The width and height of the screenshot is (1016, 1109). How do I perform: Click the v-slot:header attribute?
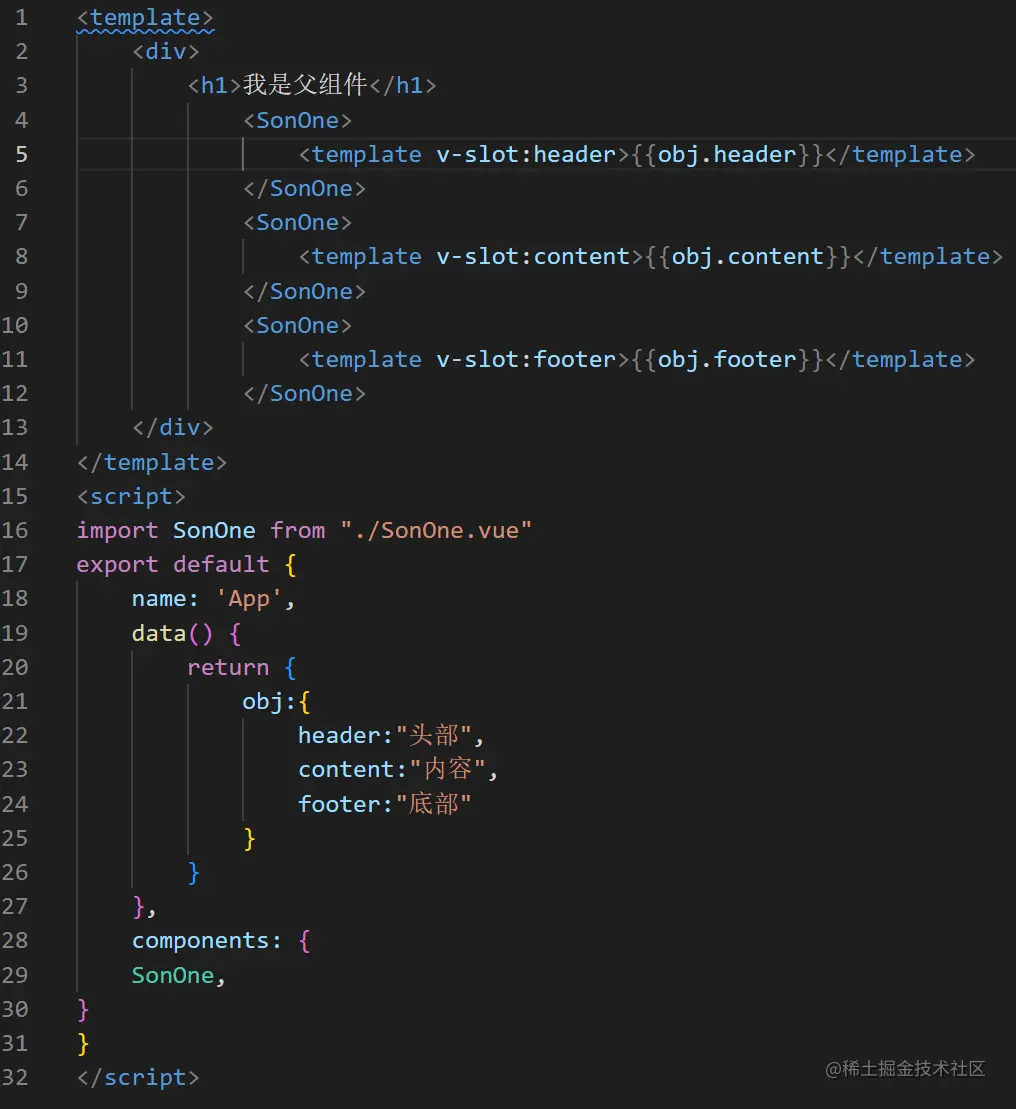tap(526, 154)
